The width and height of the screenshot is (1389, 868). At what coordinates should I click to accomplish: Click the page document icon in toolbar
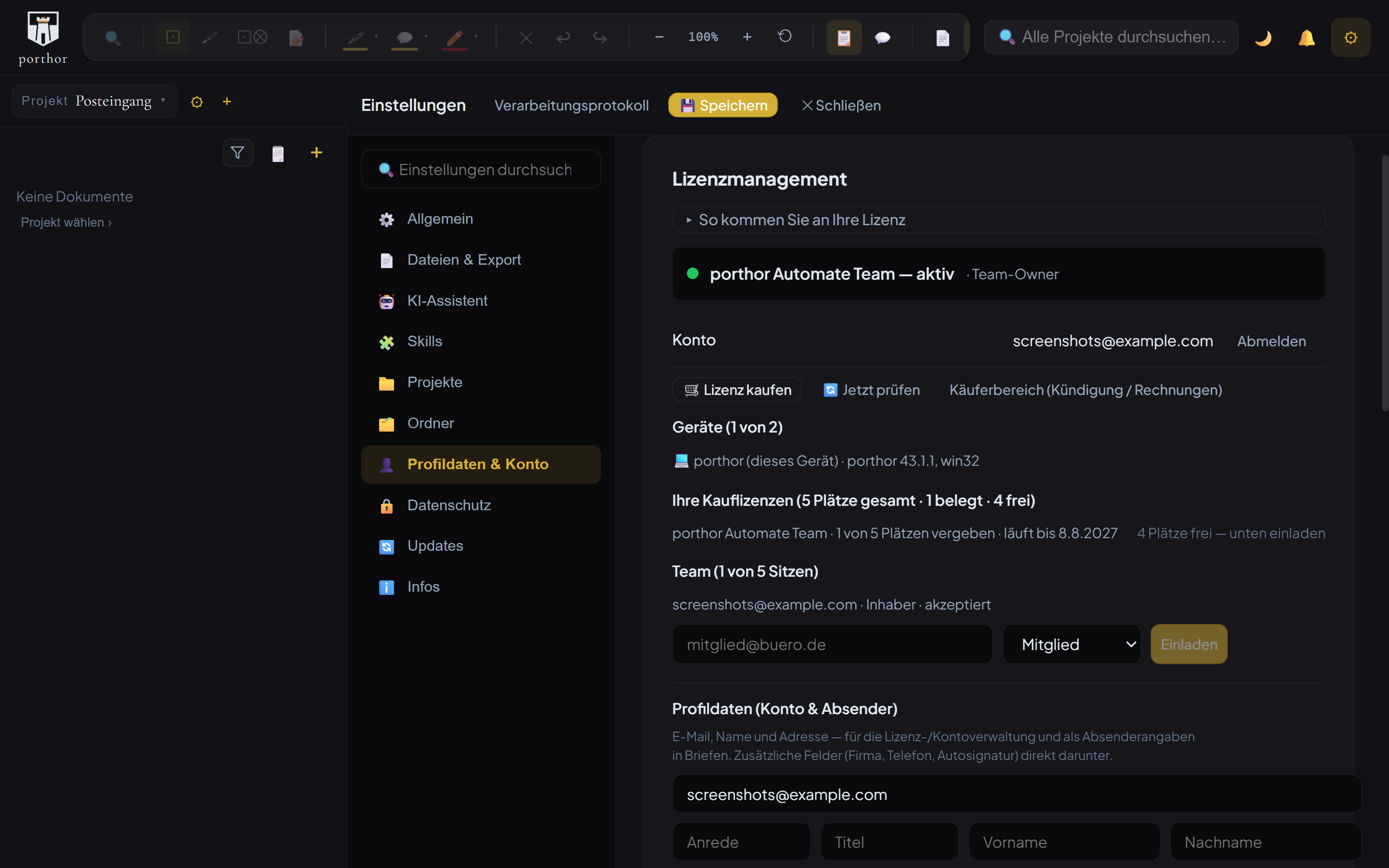[x=942, y=38]
